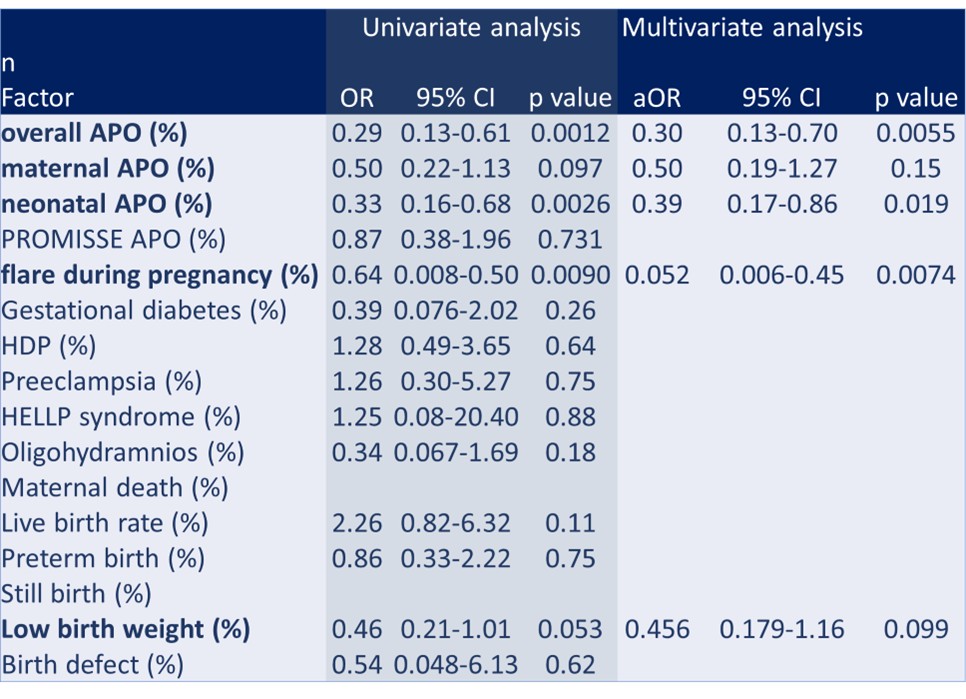
Task: Click the Gestational diabetes (%) row label
Action: click(x=144, y=310)
